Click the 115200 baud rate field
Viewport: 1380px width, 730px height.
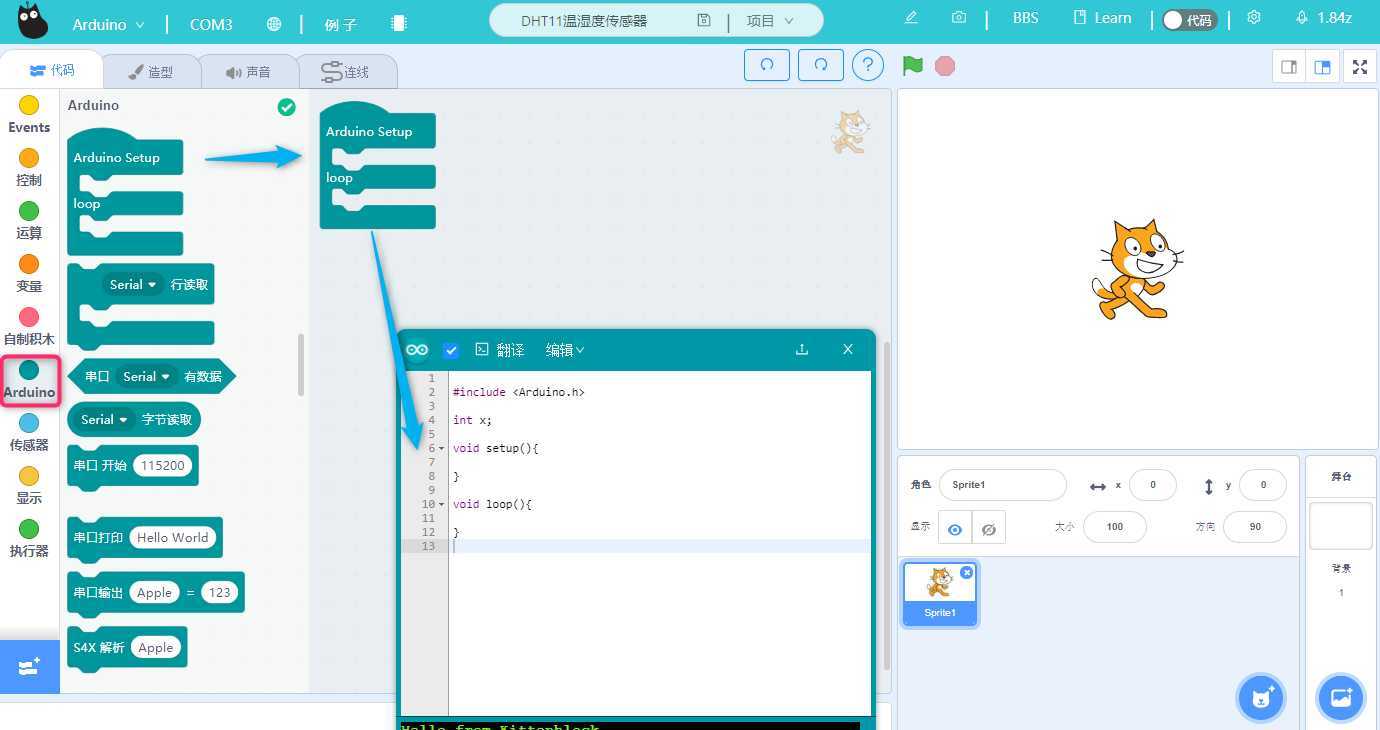[x=162, y=465]
